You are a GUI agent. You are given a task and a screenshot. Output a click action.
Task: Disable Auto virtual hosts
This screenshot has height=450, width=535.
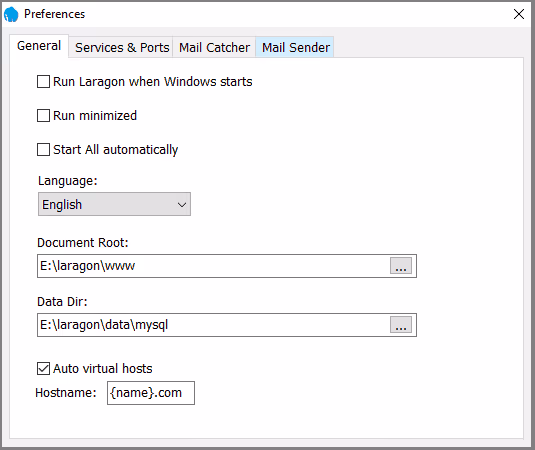click(x=43, y=368)
